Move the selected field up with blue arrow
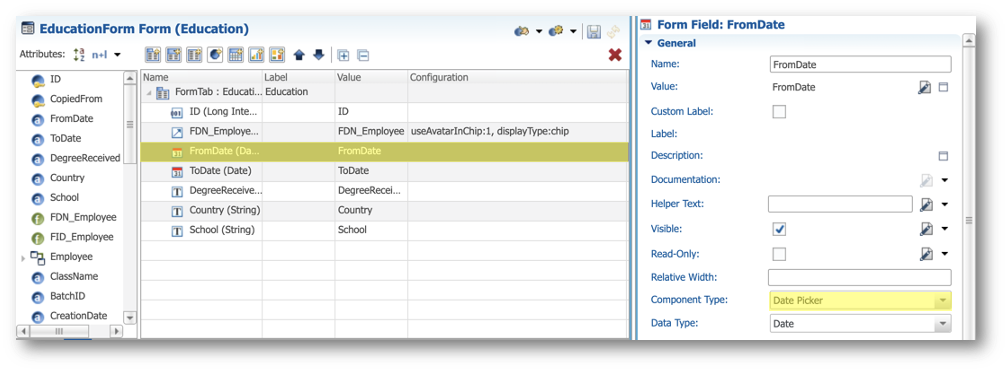The image size is (1007, 371). (299, 55)
